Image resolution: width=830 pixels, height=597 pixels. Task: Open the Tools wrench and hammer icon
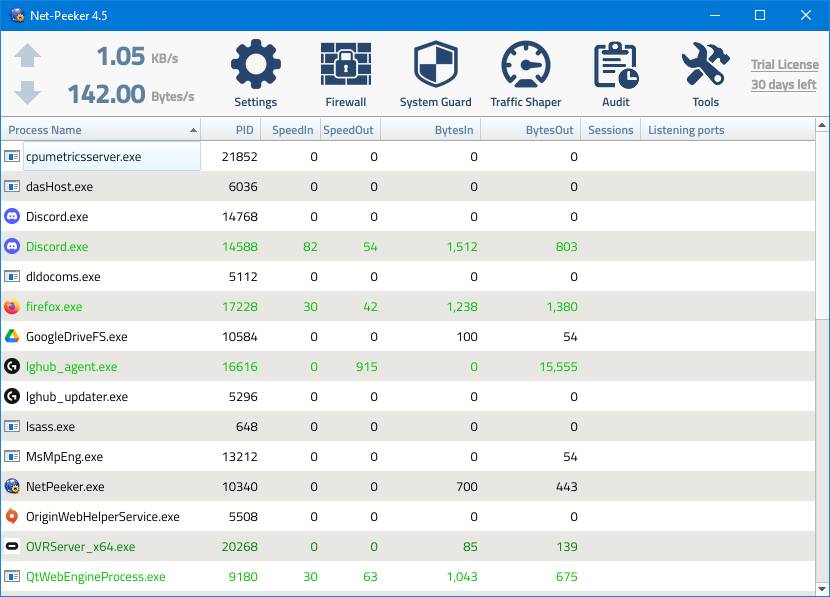point(706,64)
